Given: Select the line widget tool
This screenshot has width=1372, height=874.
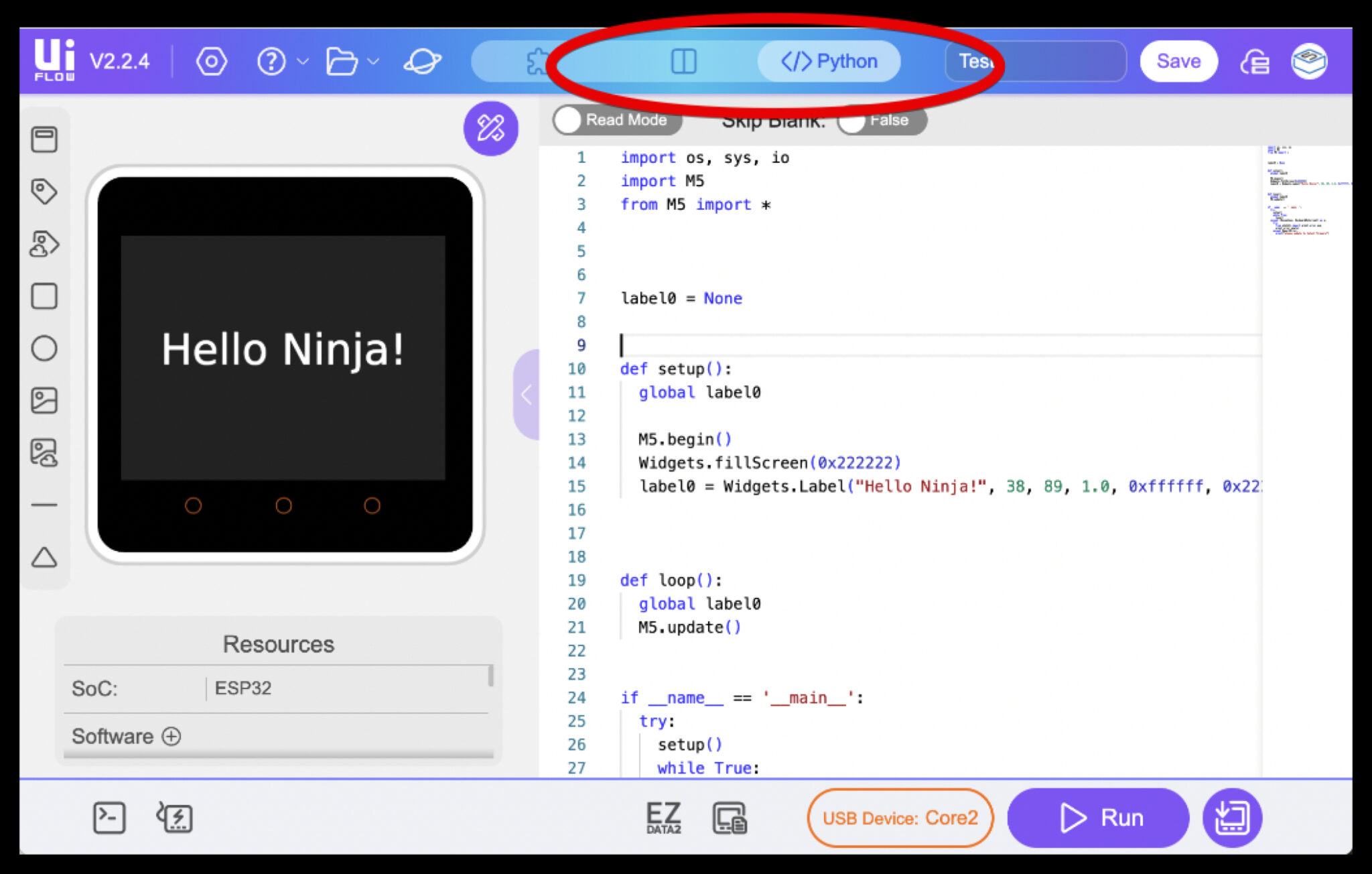Looking at the screenshot, I should [x=44, y=505].
